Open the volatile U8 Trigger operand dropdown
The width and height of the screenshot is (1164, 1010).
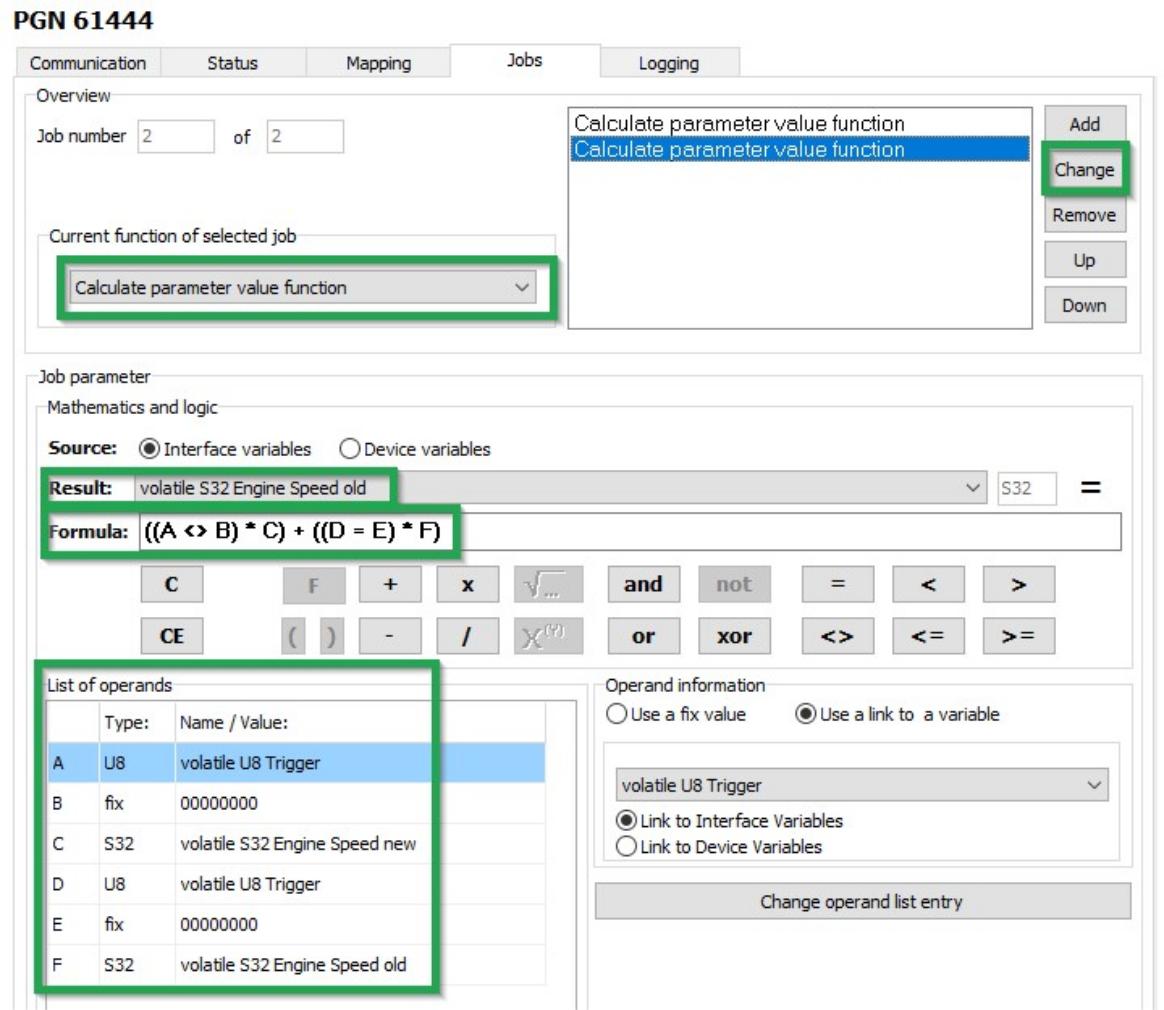[x=859, y=785]
